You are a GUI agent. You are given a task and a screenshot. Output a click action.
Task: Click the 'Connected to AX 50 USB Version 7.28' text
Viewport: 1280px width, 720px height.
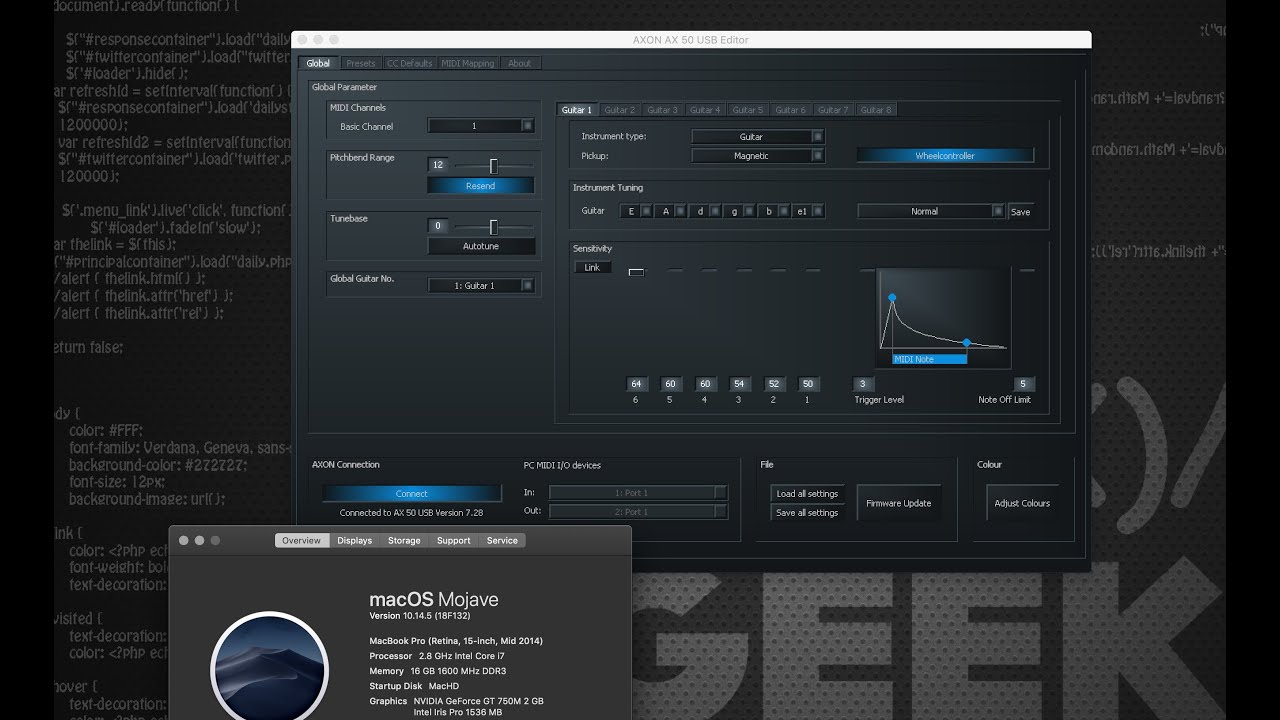pyautogui.click(x=411, y=513)
